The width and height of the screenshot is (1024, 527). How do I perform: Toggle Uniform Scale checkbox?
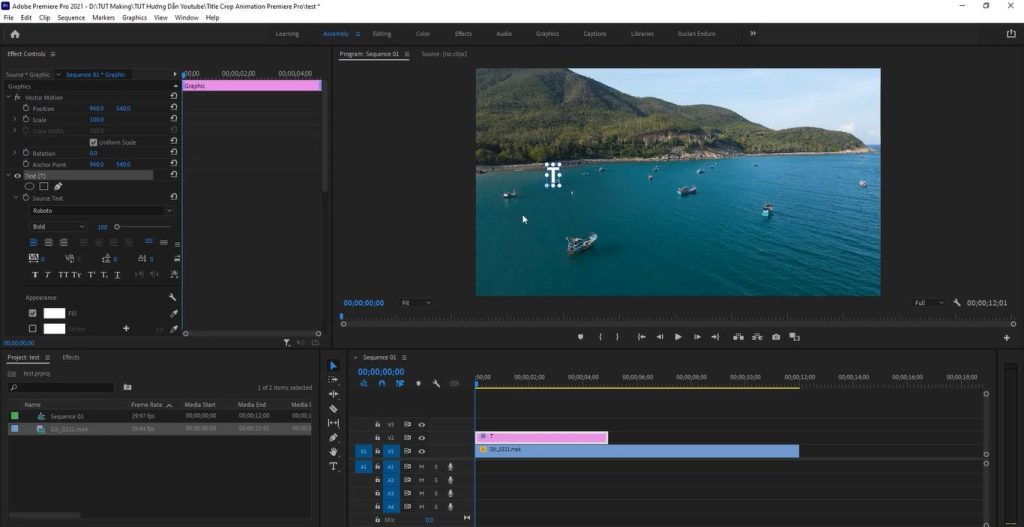coord(93,142)
